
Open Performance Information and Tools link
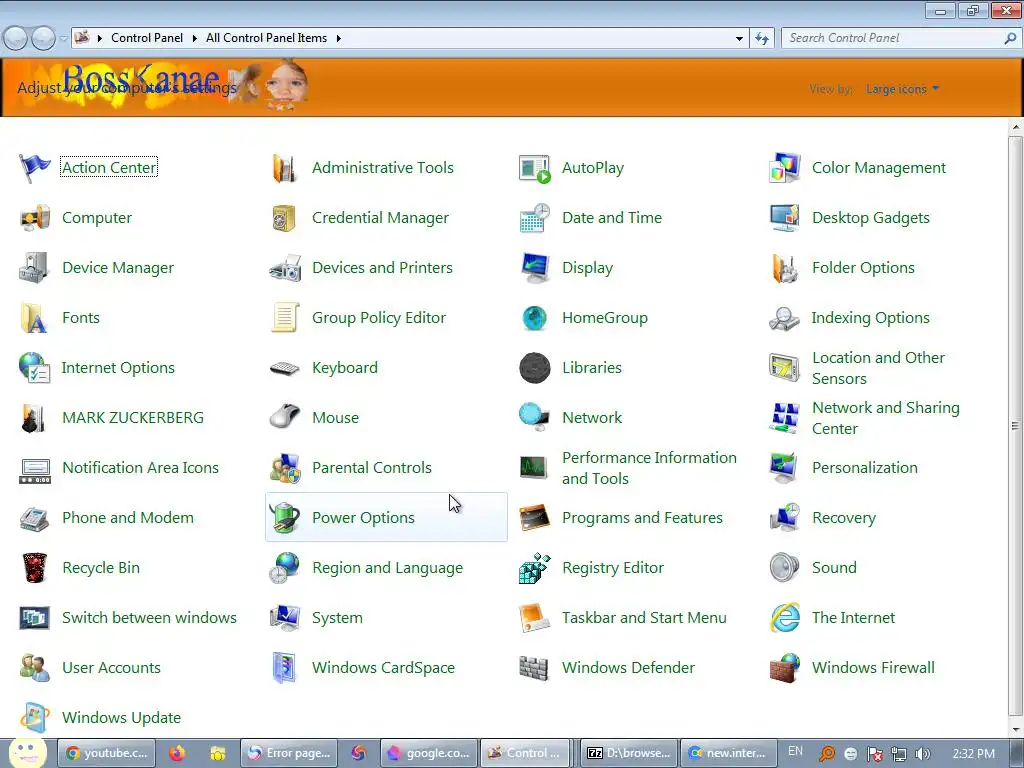[649, 468]
